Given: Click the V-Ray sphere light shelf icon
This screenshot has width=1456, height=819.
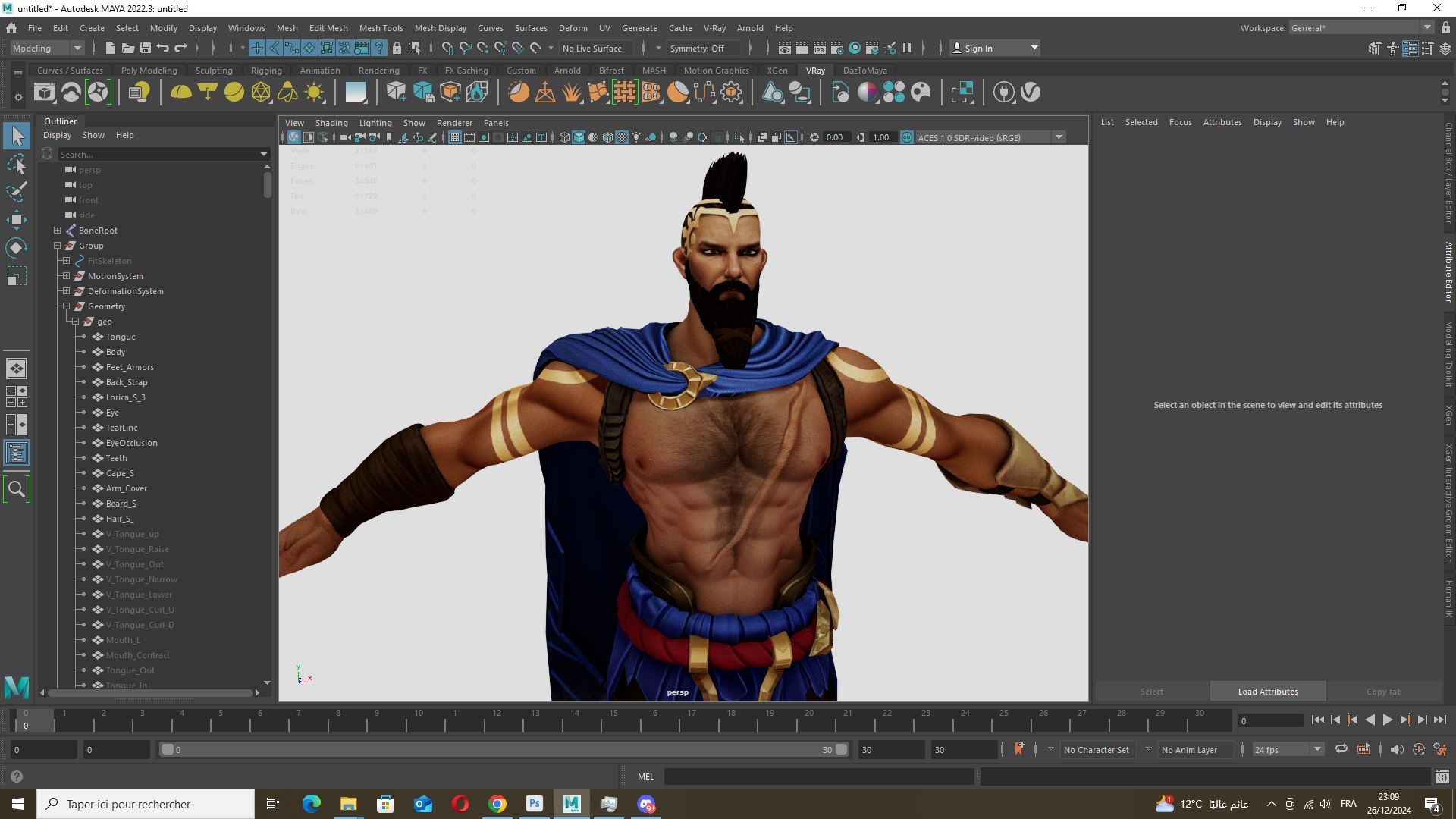Looking at the screenshot, I should pos(234,93).
